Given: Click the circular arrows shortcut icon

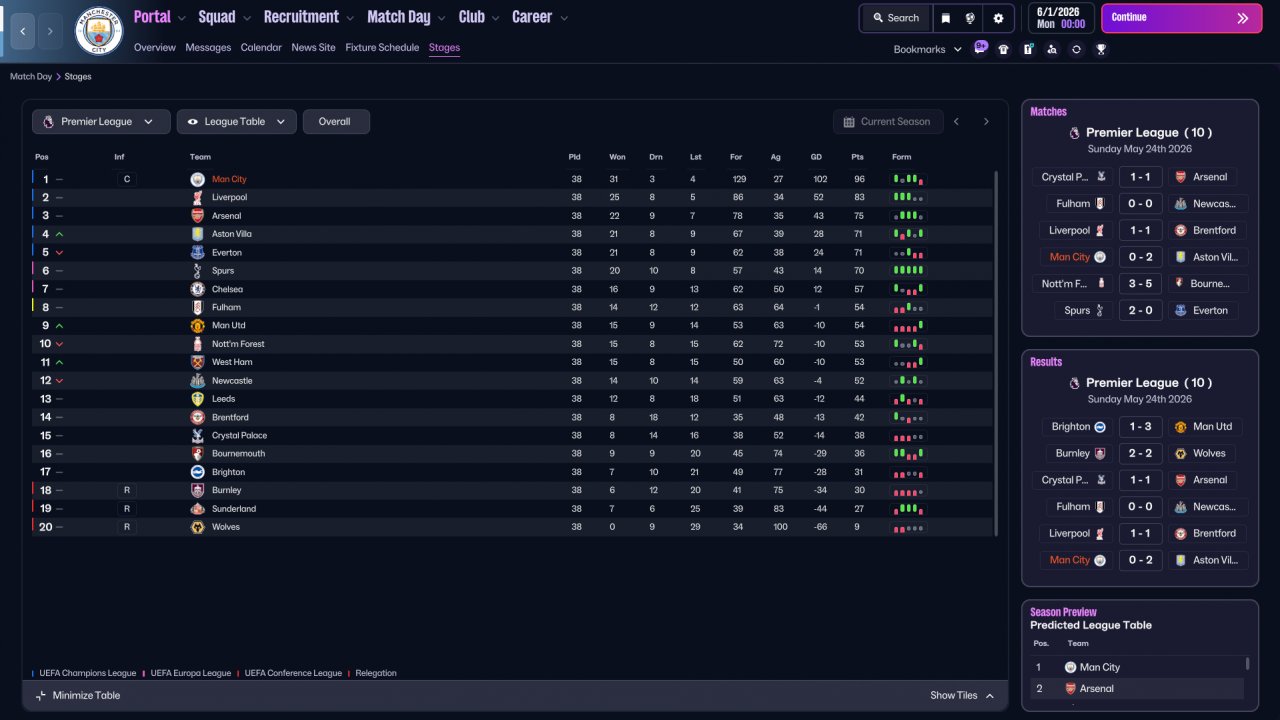Looking at the screenshot, I should click(x=1076, y=49).
